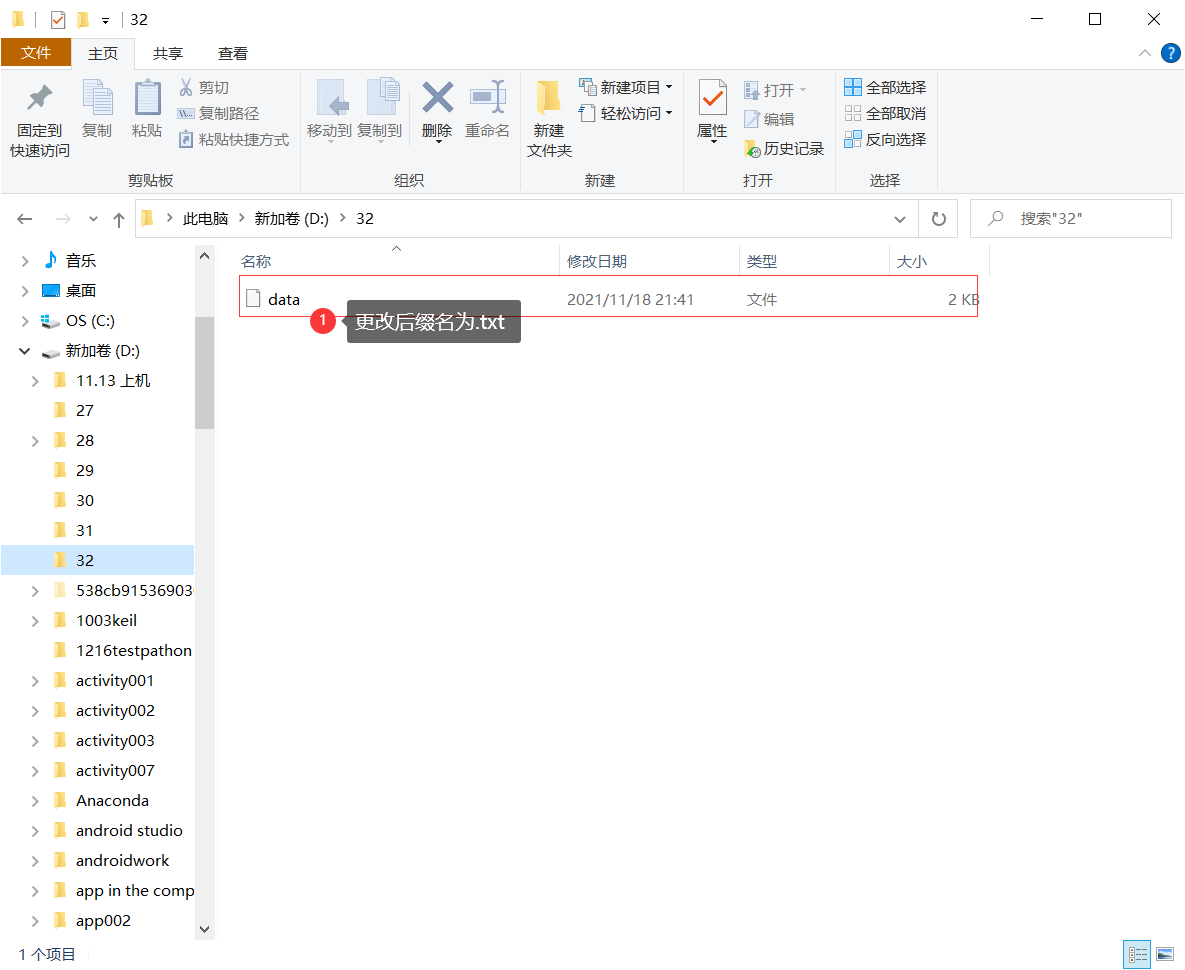Select 1003keil folder in the tree
The width and height of the screenshot is (1185, 970).
click(107, 621)
